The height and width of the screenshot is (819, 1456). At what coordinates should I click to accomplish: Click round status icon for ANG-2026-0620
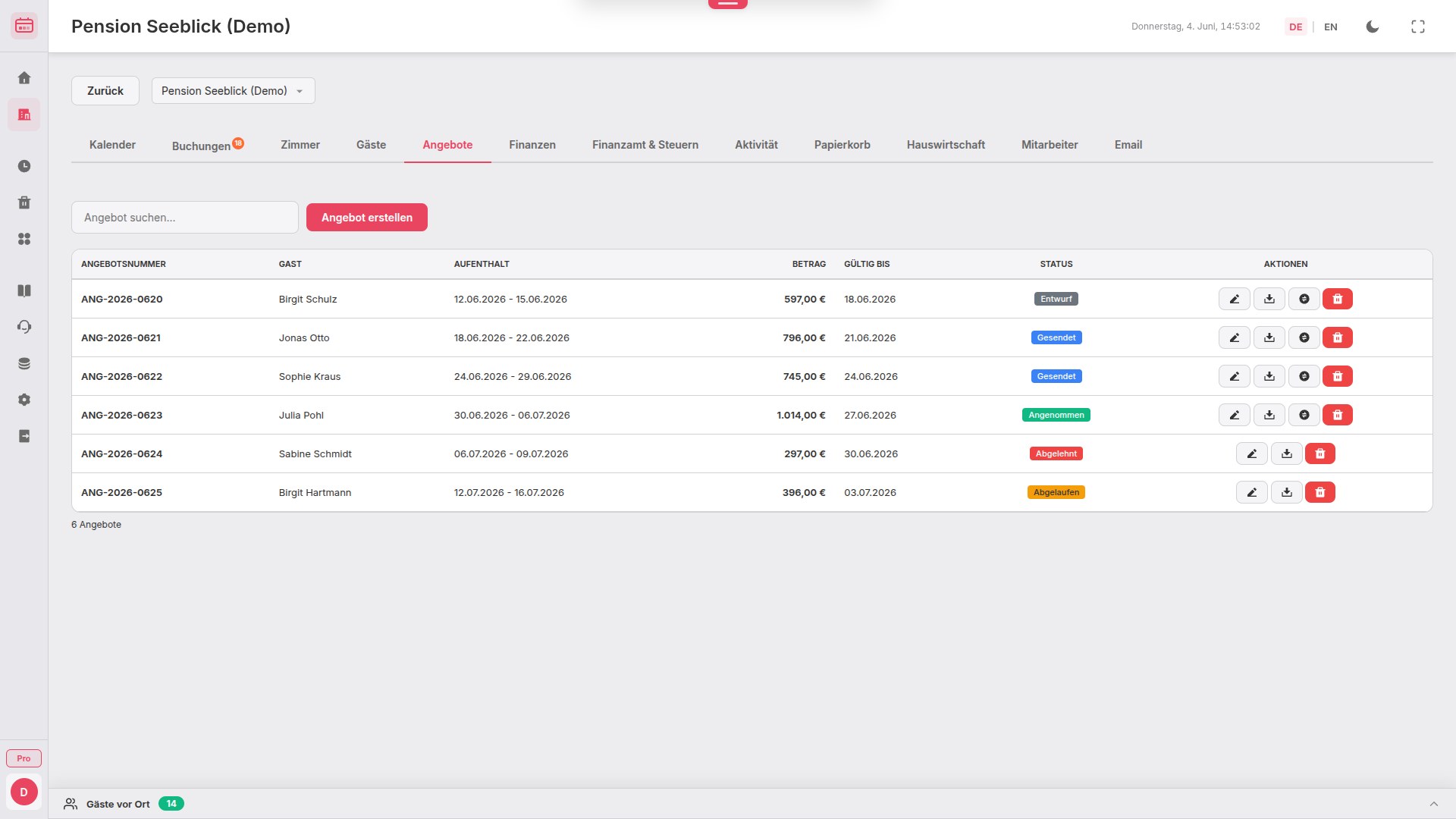(1304, 299)
